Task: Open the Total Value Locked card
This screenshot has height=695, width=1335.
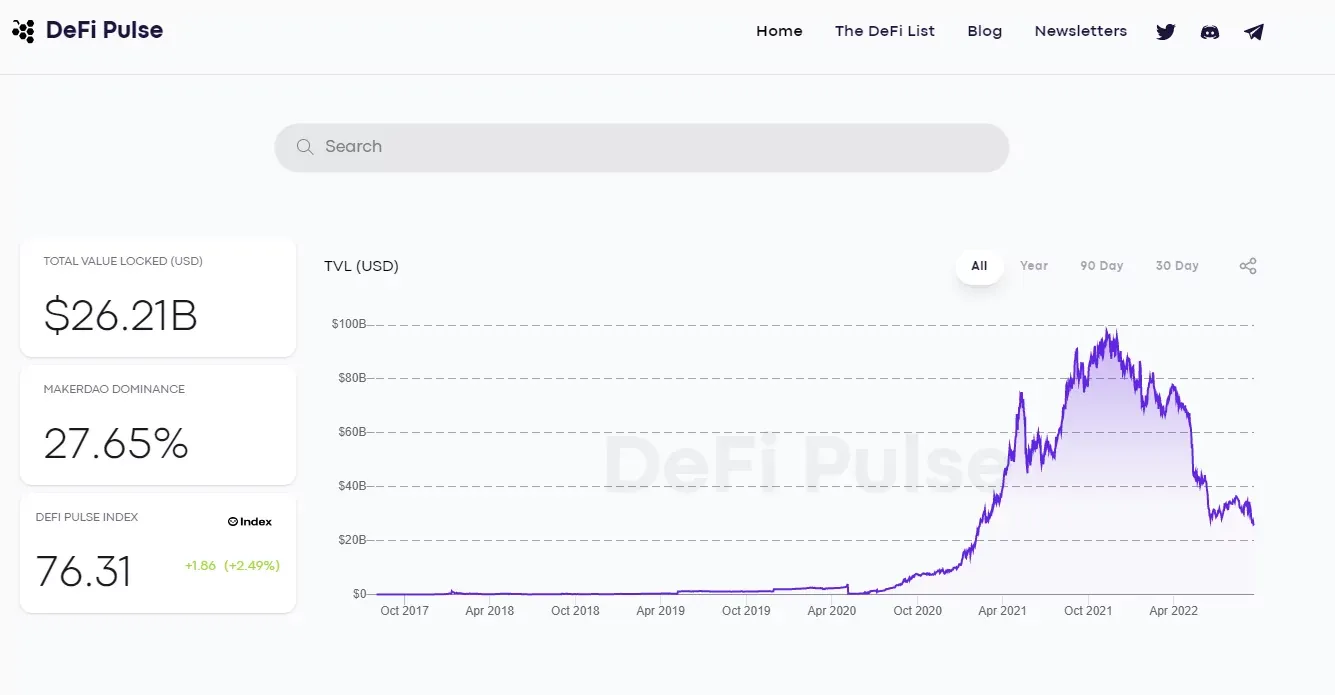Action: [158, 297]
